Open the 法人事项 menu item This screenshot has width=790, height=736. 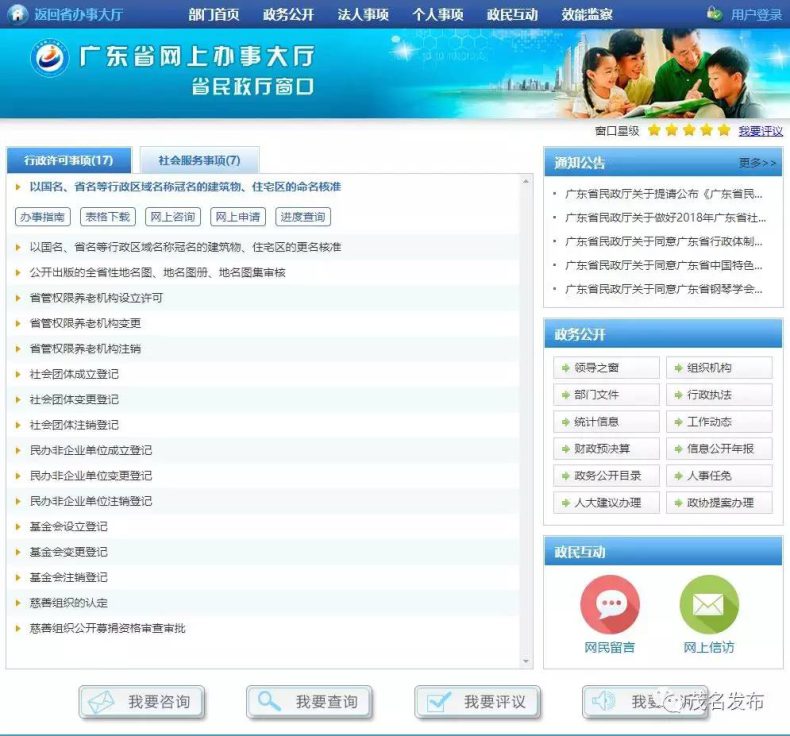[x=363, y=14]
